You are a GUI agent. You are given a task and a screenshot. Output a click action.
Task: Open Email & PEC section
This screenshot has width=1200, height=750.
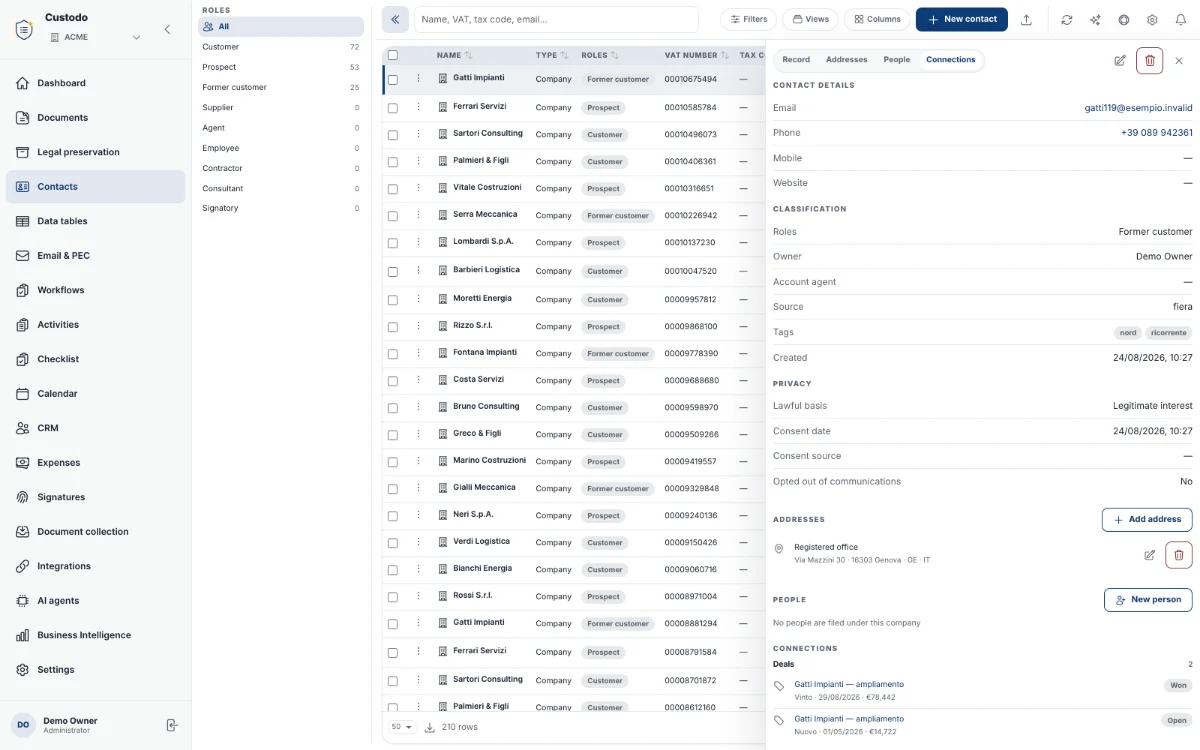(96, 256)
